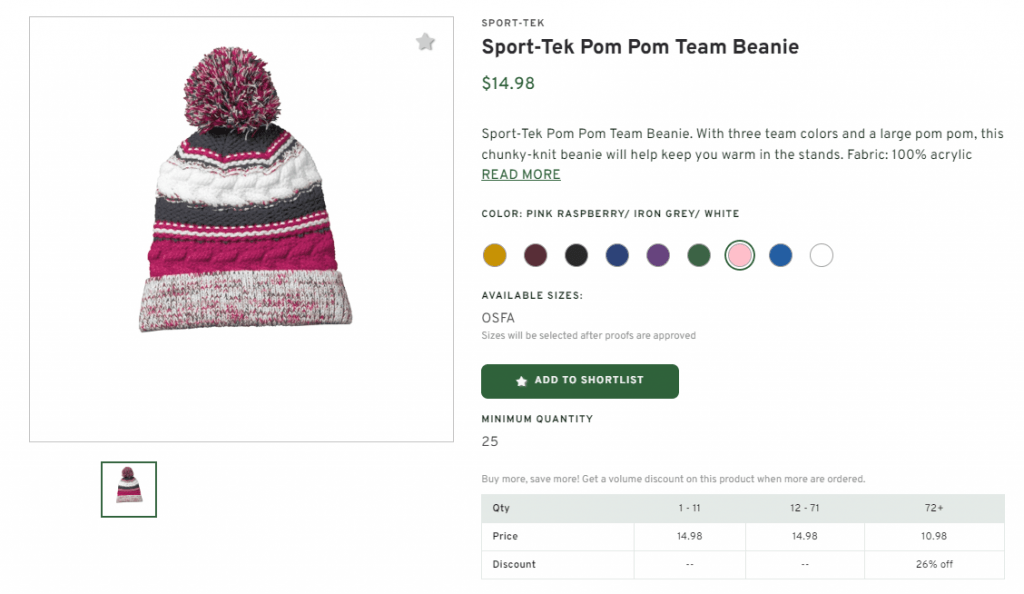1024x594 pixels.
Task: Choose the navy blue color option
Action: pyautogui.click(x=617, y=255)
